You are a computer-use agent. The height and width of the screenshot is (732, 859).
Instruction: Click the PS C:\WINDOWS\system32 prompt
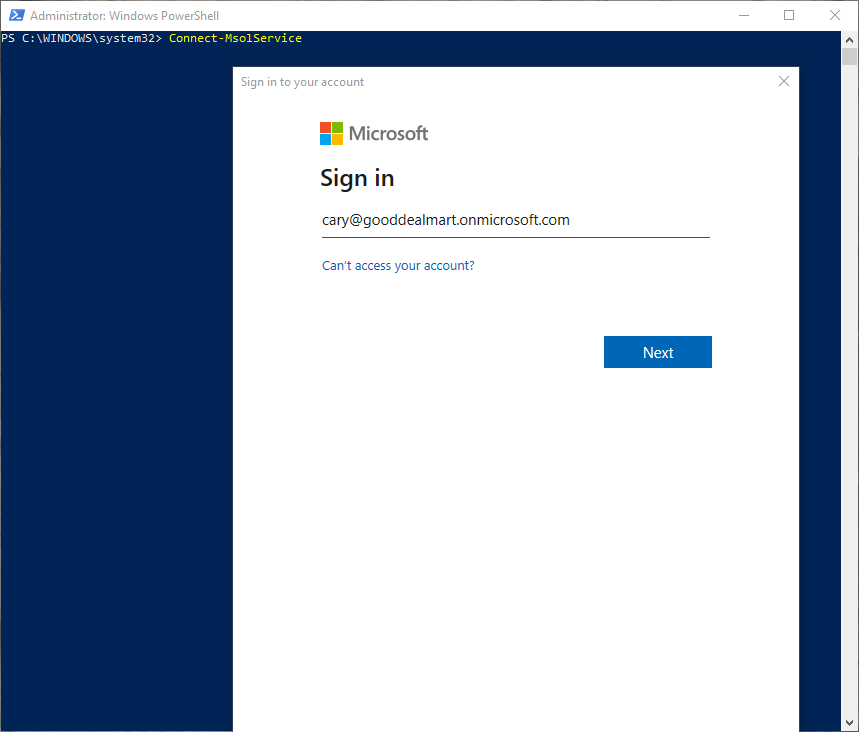(81, 38)
